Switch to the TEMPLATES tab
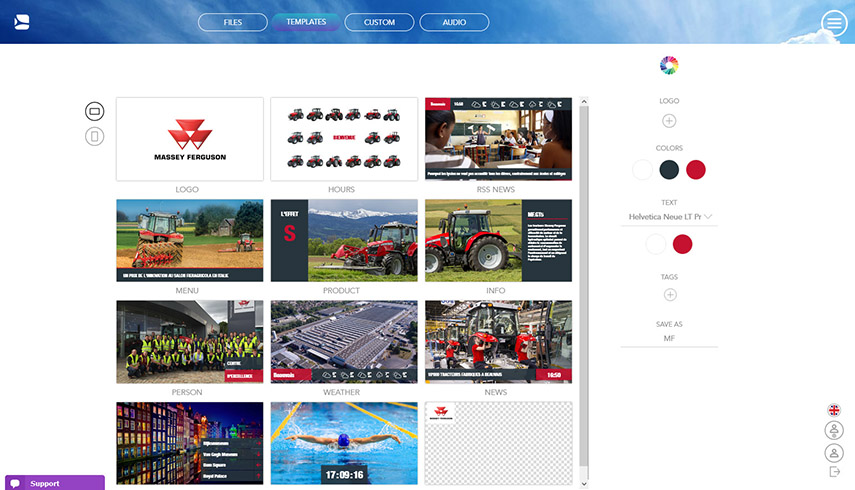 tap(306, 22)
